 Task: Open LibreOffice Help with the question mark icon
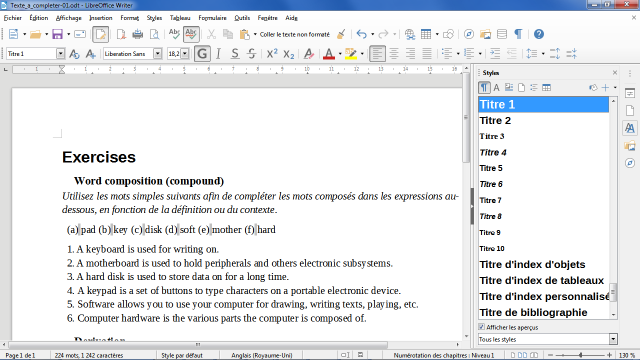539,34
